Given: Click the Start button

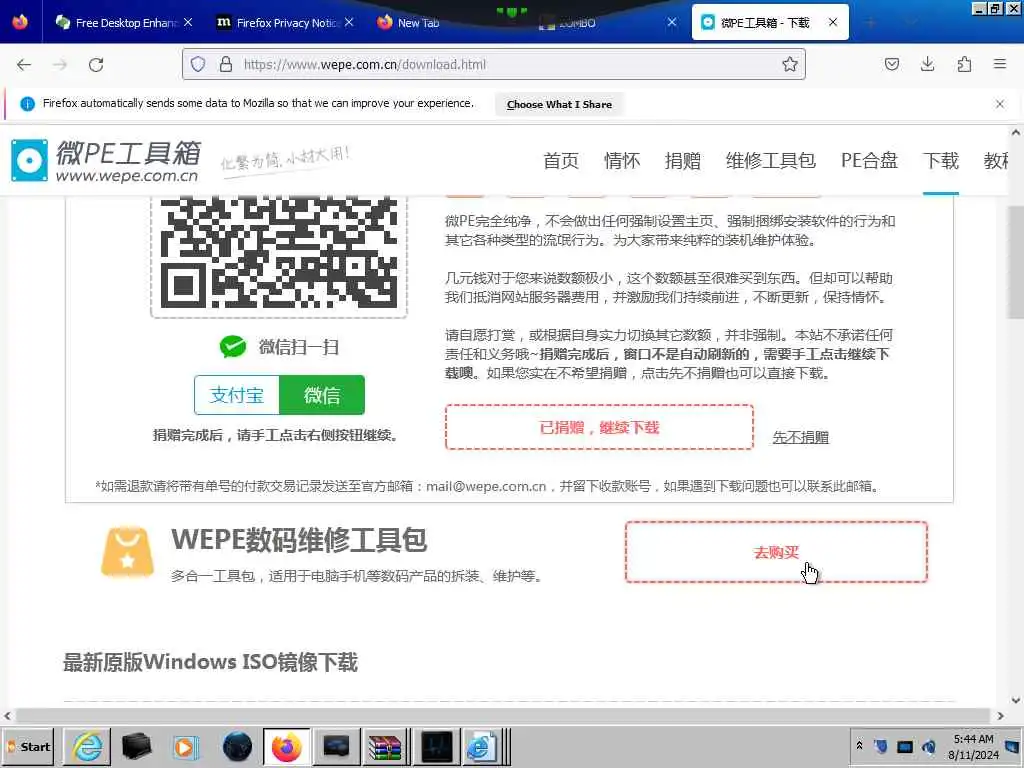Looking at the screenshot, I should 28,746.
